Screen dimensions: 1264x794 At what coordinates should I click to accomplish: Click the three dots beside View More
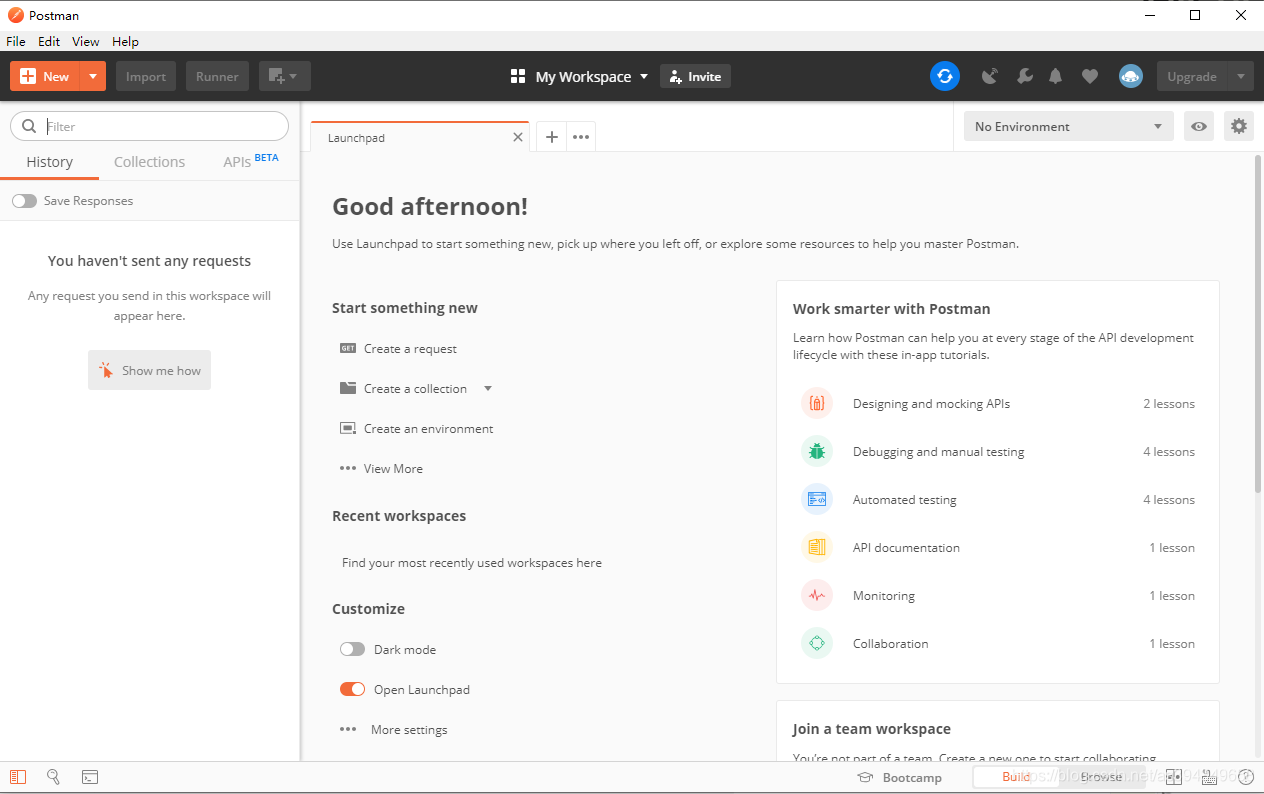[348, 468]
